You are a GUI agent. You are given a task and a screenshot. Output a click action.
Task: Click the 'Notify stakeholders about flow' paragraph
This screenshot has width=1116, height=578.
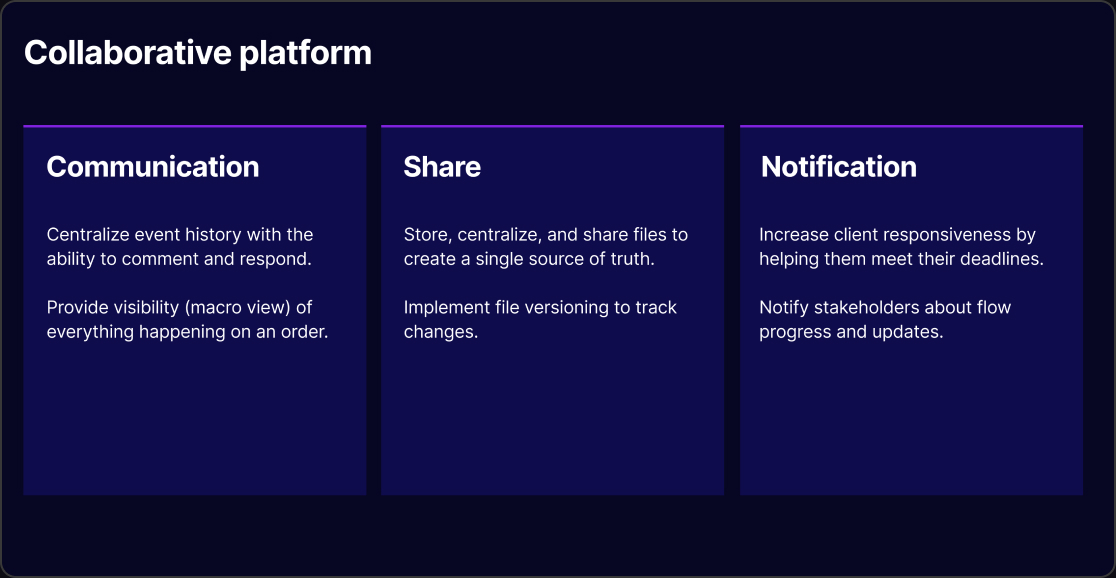pyautogui.click(x=885, y=320)
